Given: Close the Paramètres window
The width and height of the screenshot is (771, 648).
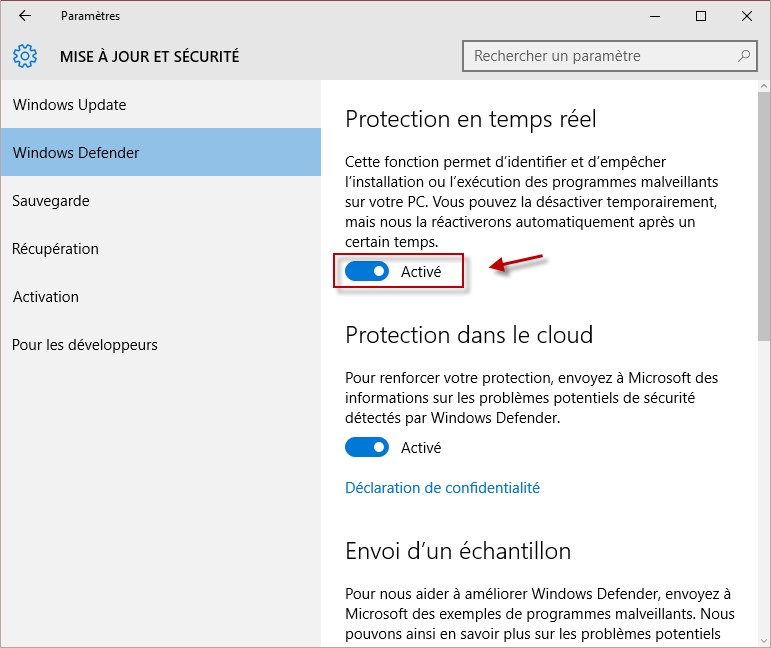Looking at the screenshot, I should tap(746, 16).
